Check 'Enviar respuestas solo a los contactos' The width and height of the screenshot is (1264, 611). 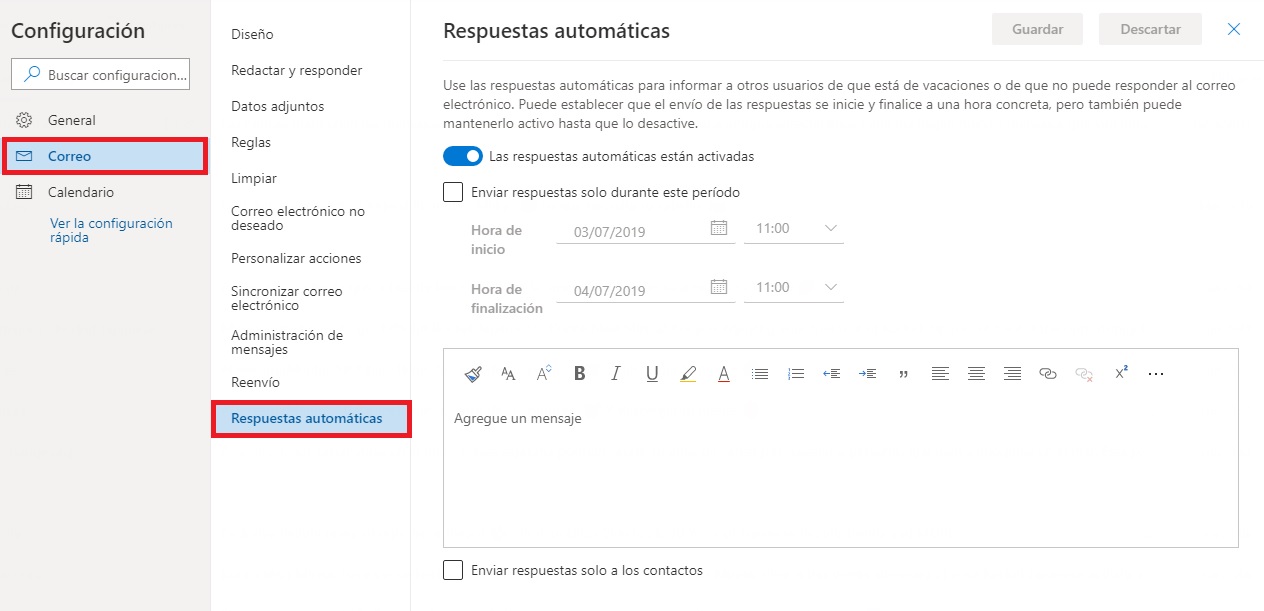(x=452, y=570)
